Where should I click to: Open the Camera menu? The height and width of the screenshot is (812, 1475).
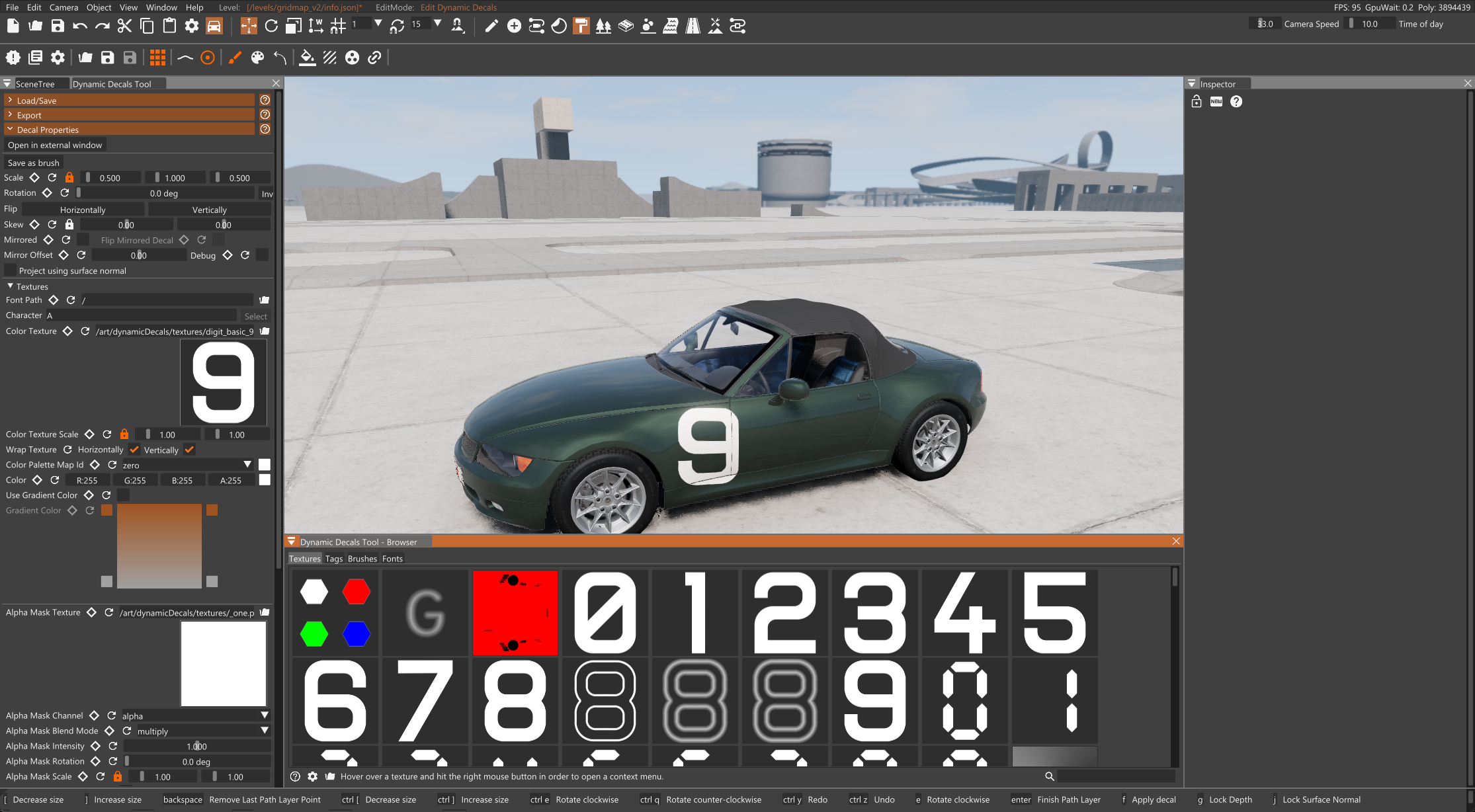coord(63,7)
